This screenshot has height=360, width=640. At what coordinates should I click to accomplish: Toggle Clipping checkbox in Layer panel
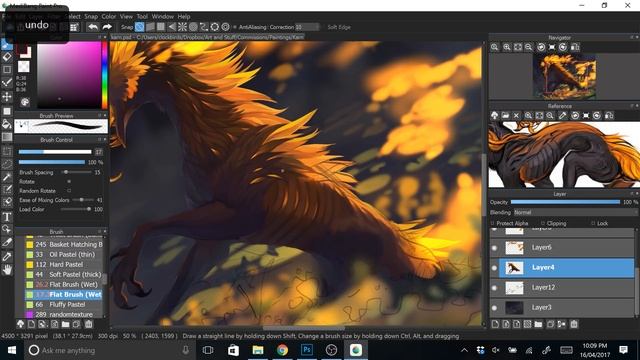click(x=543, y=223)
